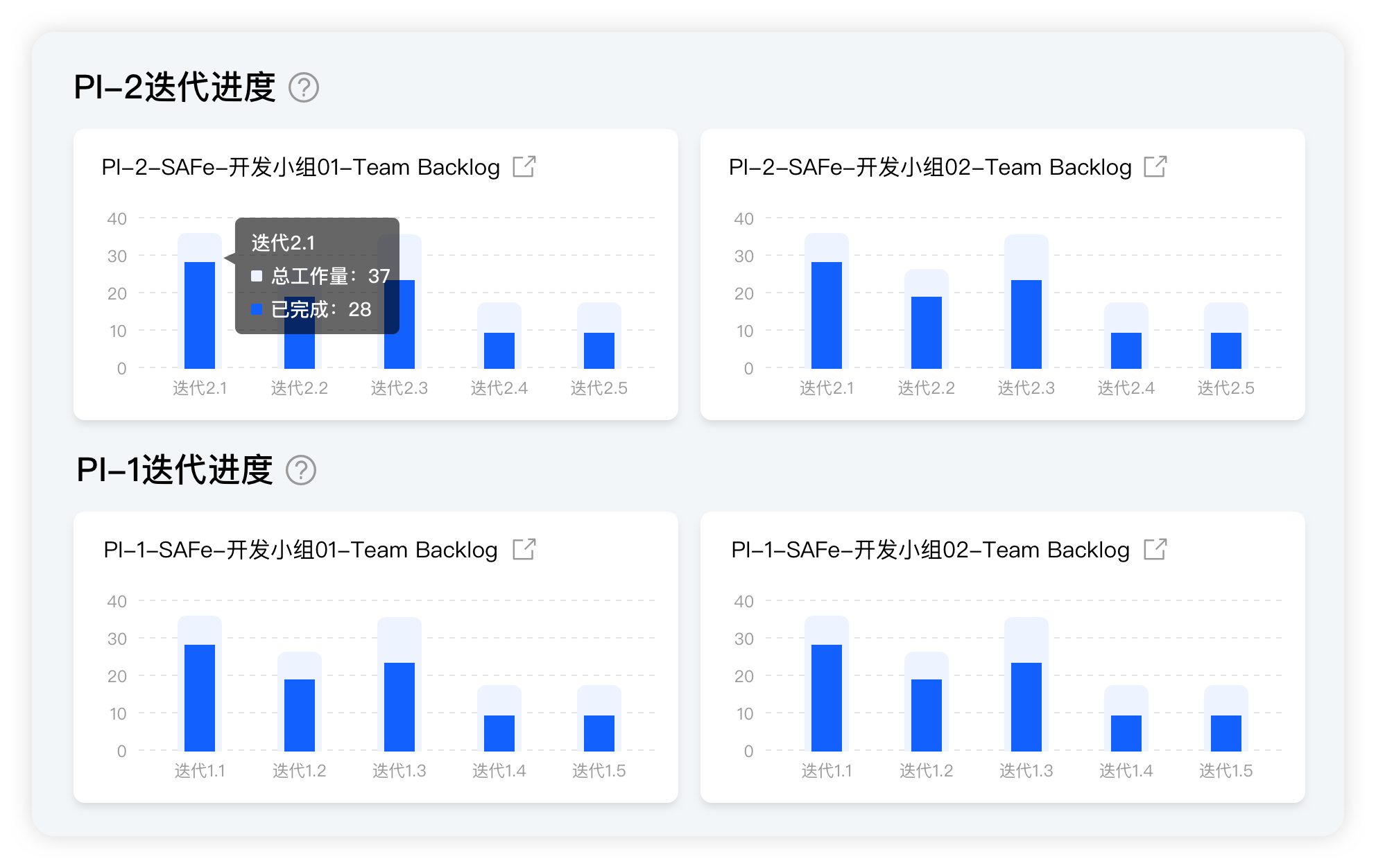1376x868 pixels.
Task: Click 迭代1.5 bar in PI-1 小组02 chart
Action: tap(1226, 733)
